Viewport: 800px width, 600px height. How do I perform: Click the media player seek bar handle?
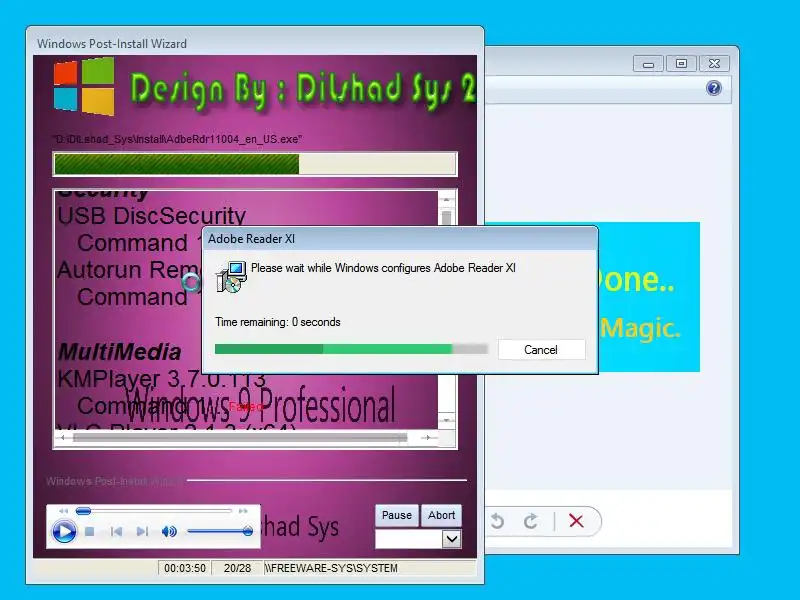coord(83,511)
